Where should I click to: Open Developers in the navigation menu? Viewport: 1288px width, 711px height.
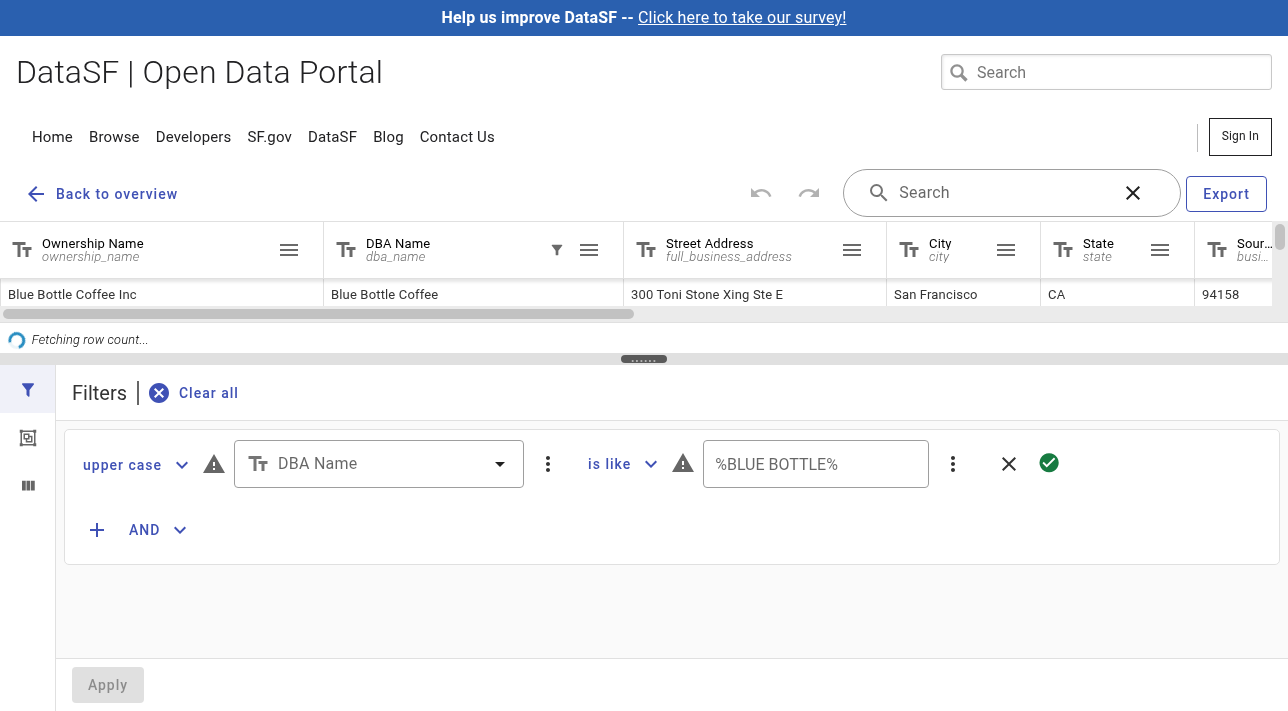click(193, 137)
